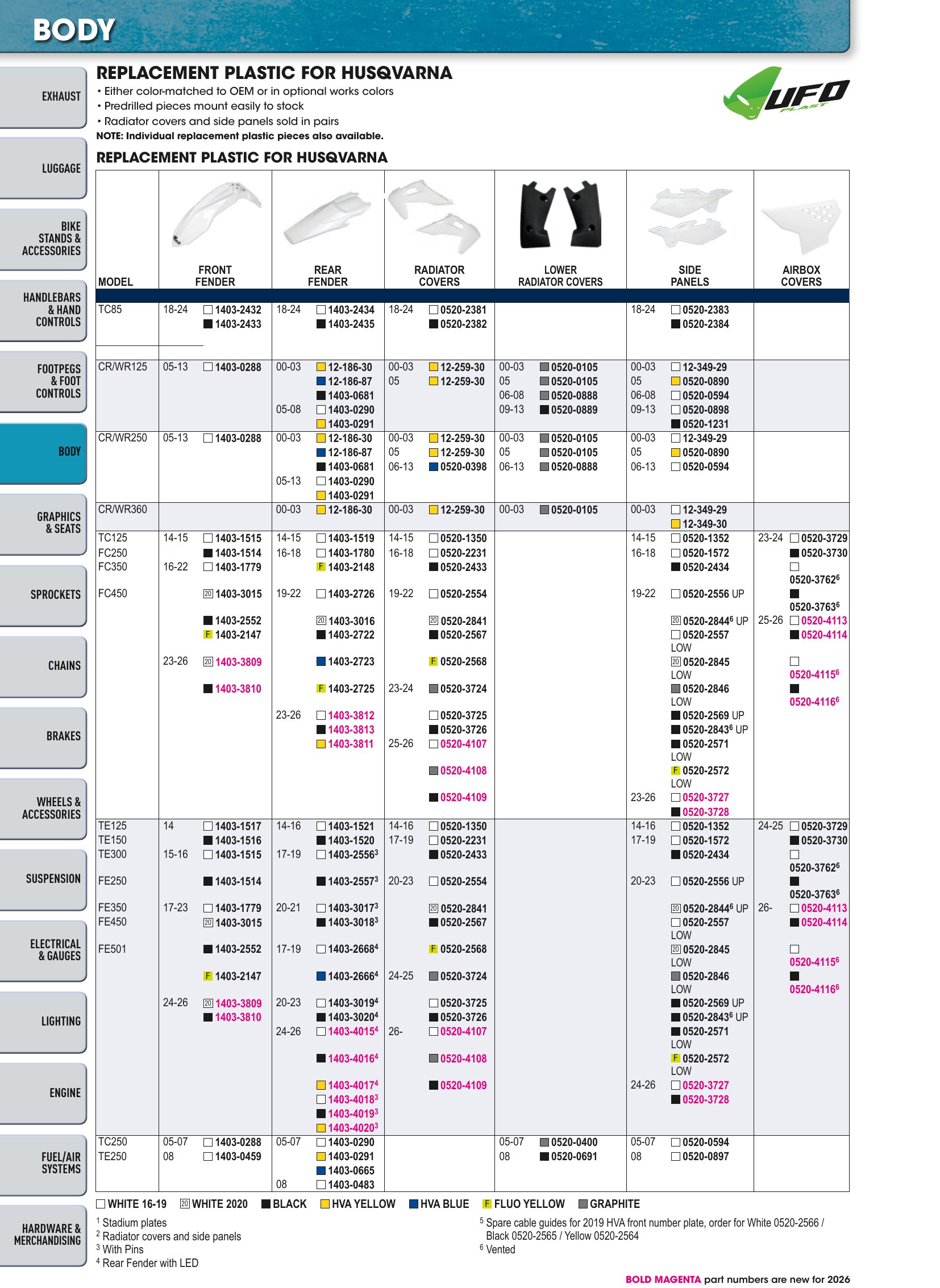
Task: Click the White 16-19 legend swatch
Action: click(x=101, y=1204)
